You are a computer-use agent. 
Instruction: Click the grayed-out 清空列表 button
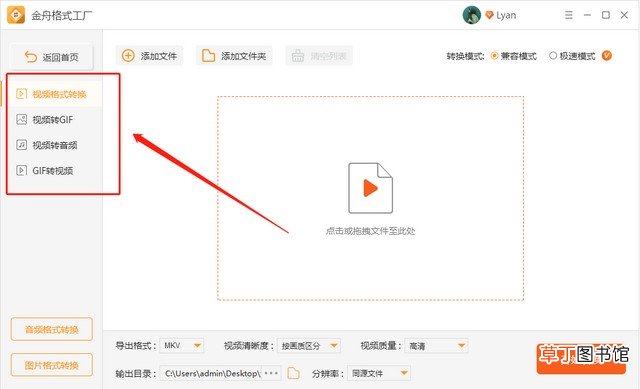[x=319, y=56]
